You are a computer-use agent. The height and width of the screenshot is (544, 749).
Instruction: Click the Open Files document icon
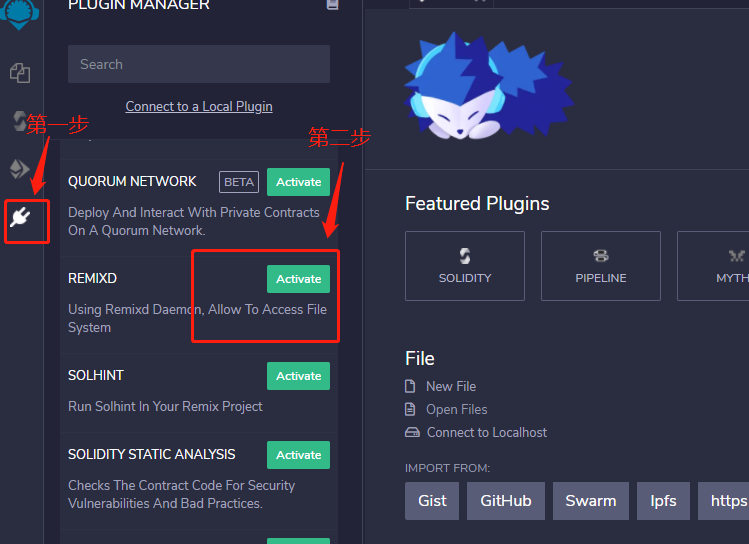click(410, 409)
